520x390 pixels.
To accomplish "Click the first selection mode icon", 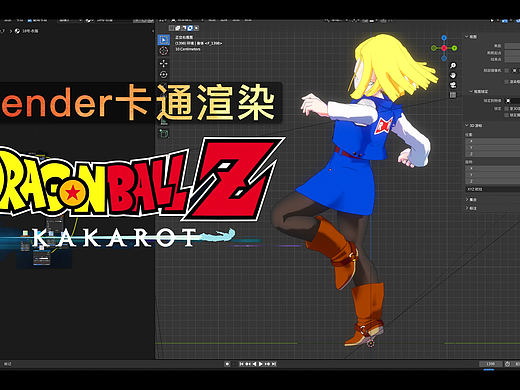I will (x=172, y=28).
